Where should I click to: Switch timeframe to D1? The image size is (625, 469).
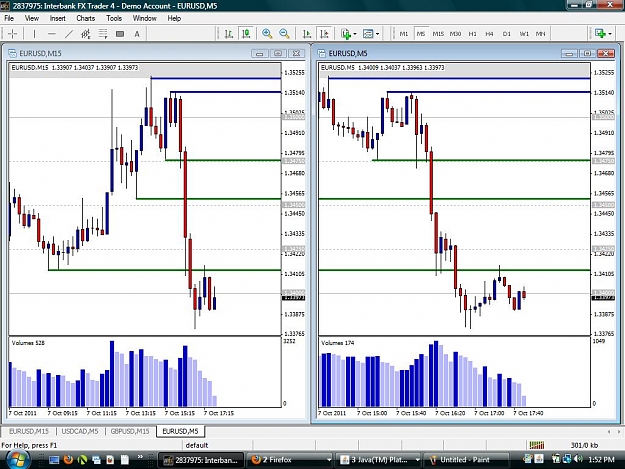point(507,34)
